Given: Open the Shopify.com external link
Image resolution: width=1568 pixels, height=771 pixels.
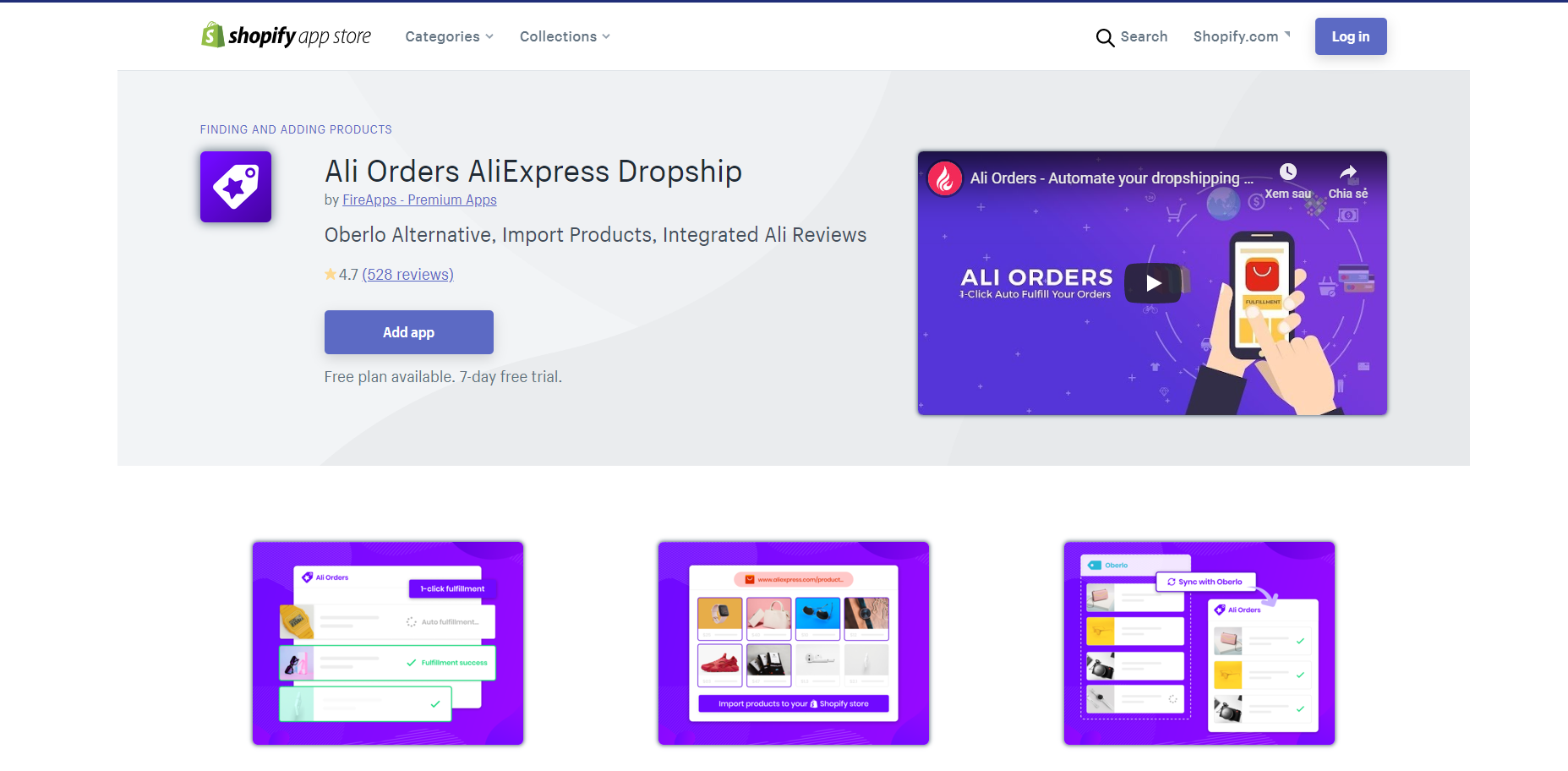Looking at the screenshot, I should (1242, 36).
